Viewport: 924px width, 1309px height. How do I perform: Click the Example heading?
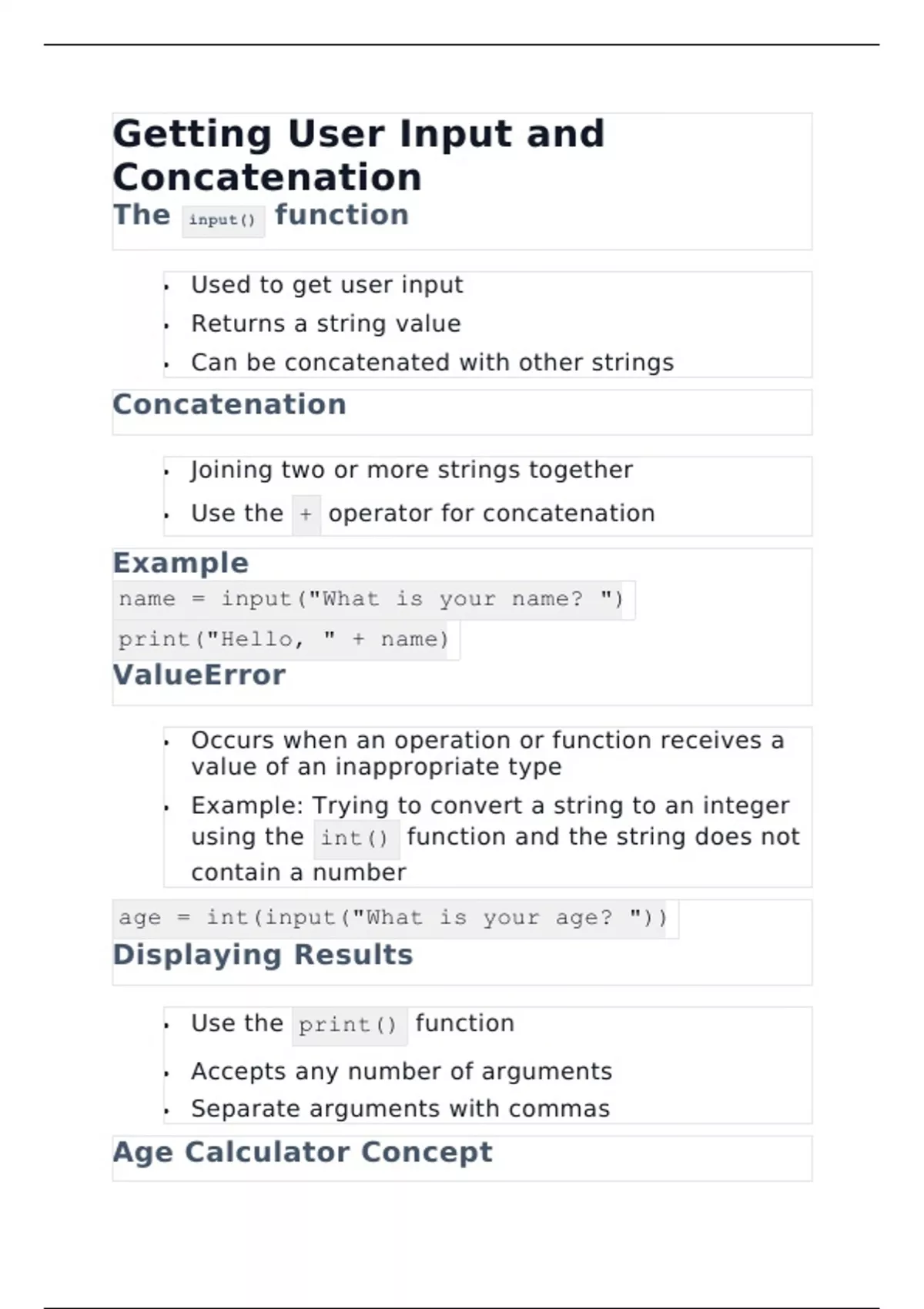(181, 563)
